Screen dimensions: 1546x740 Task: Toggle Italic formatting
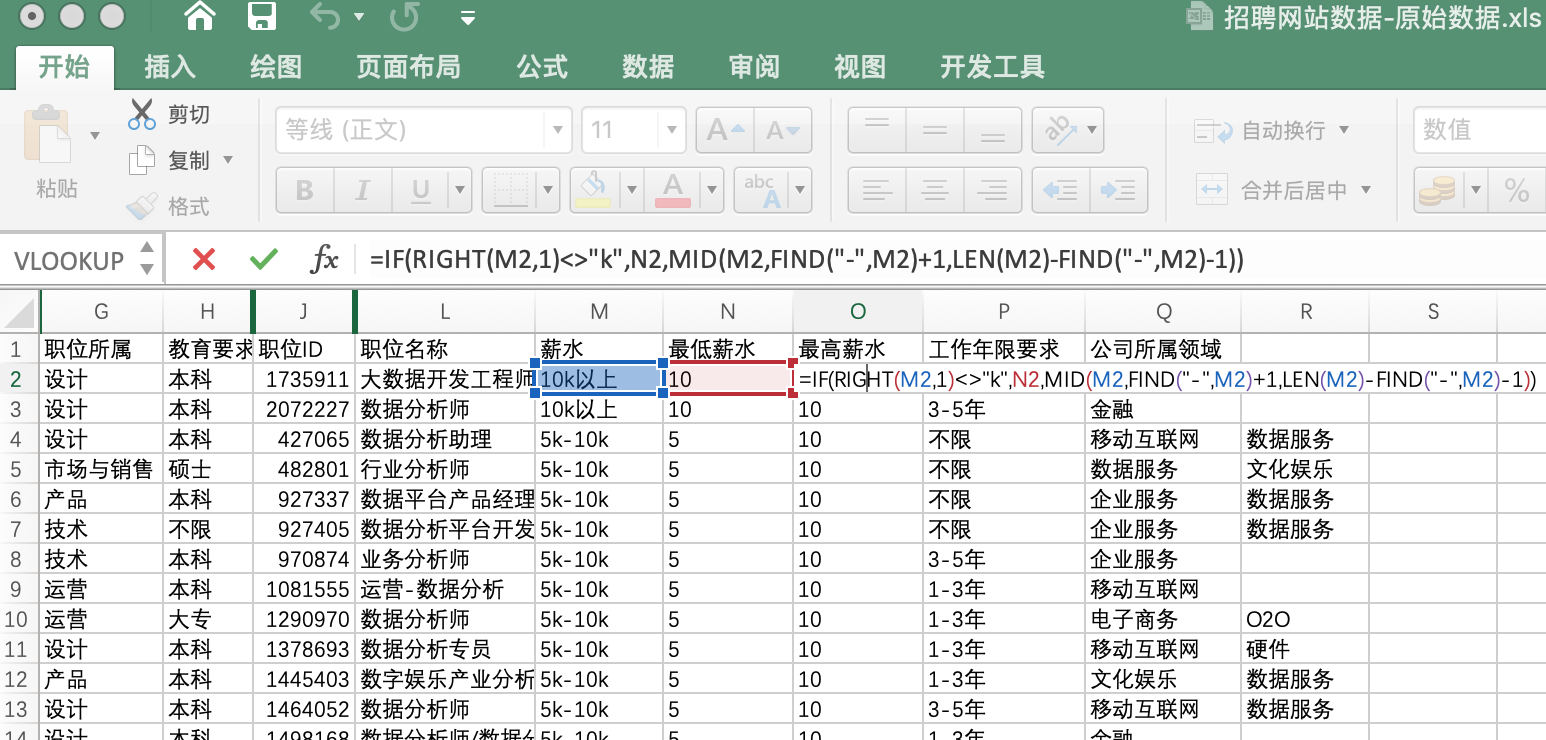coord(362,190)
